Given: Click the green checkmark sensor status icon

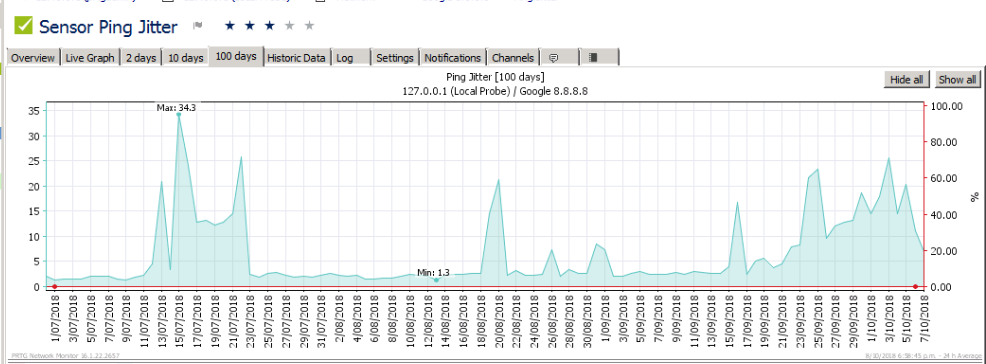Looking at the screenshot, I should [24, 26].
